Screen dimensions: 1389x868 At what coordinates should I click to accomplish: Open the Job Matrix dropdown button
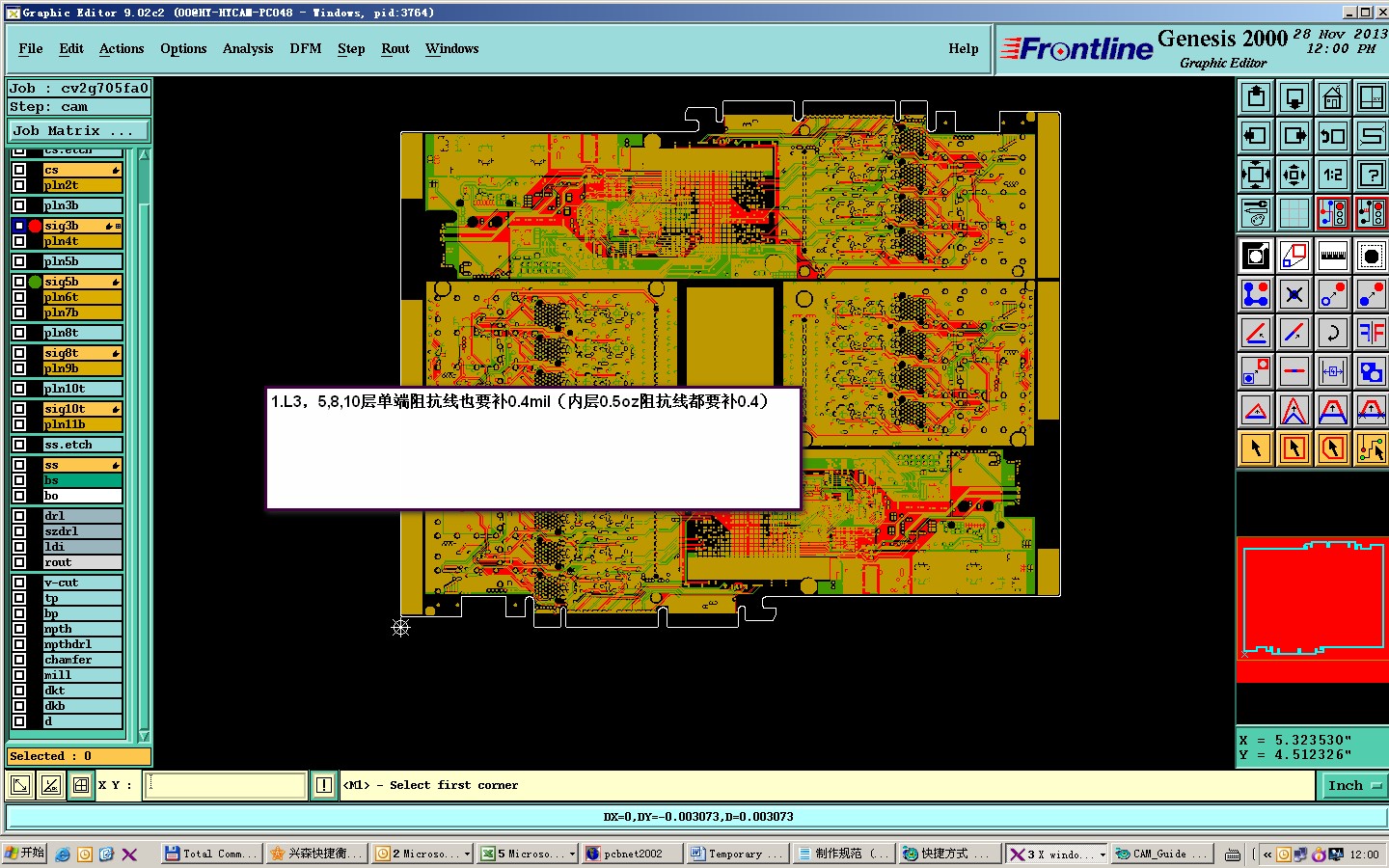(79, 130)
